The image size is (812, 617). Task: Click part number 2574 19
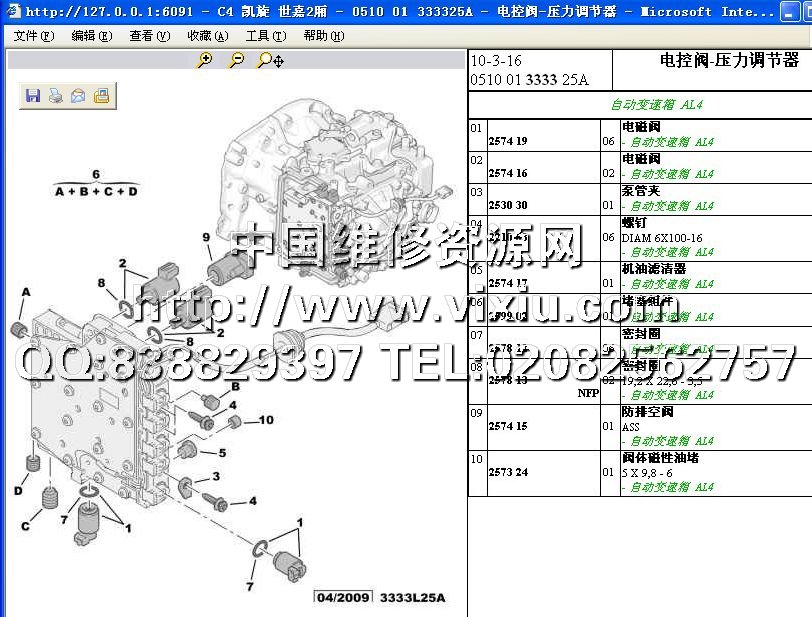pos(508,141)
